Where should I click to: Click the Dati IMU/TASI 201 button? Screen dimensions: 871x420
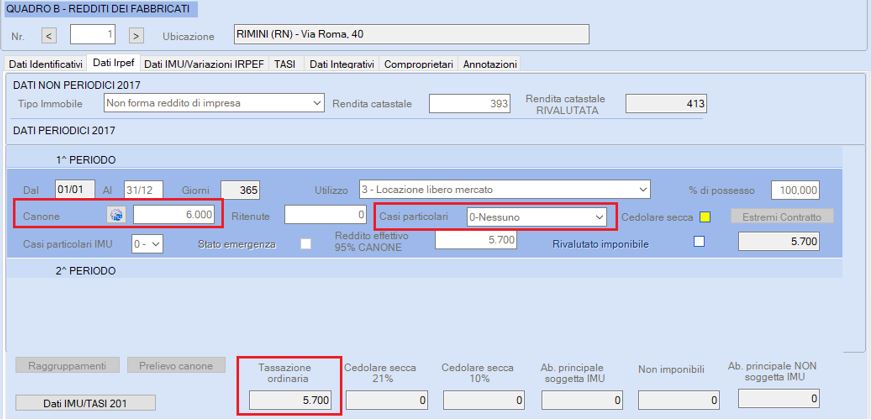(86, 403)
